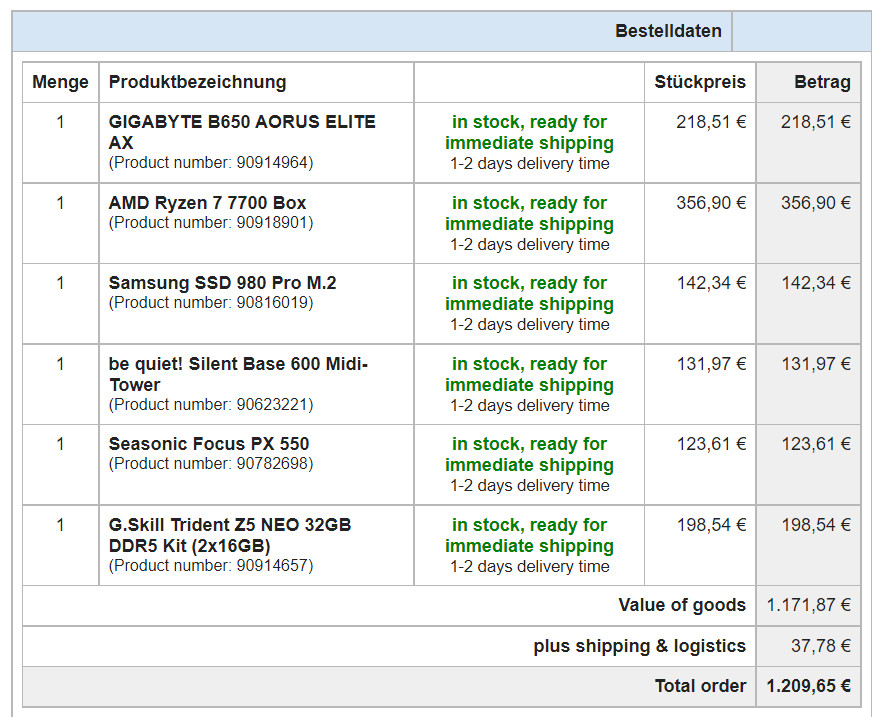
Task: Select the shipping & logistics cost 37,78 €
Action: (820, 646)
